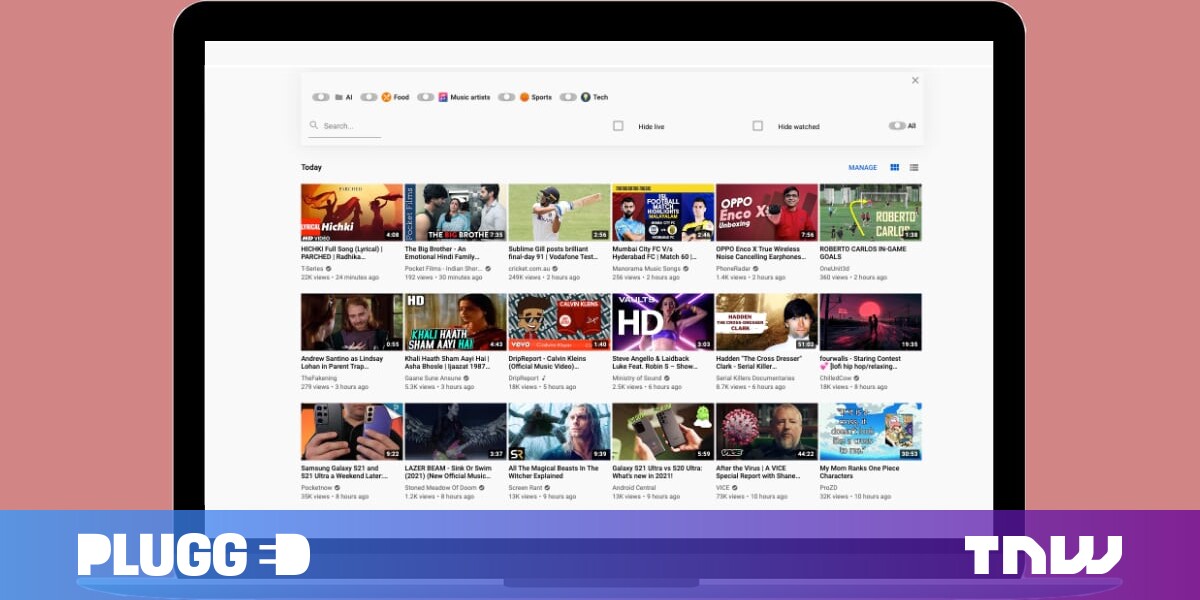The width and height of the screenshot is (1200, 600).
Task: Click the magnifier search icon
Action: [x=314, y=126]
